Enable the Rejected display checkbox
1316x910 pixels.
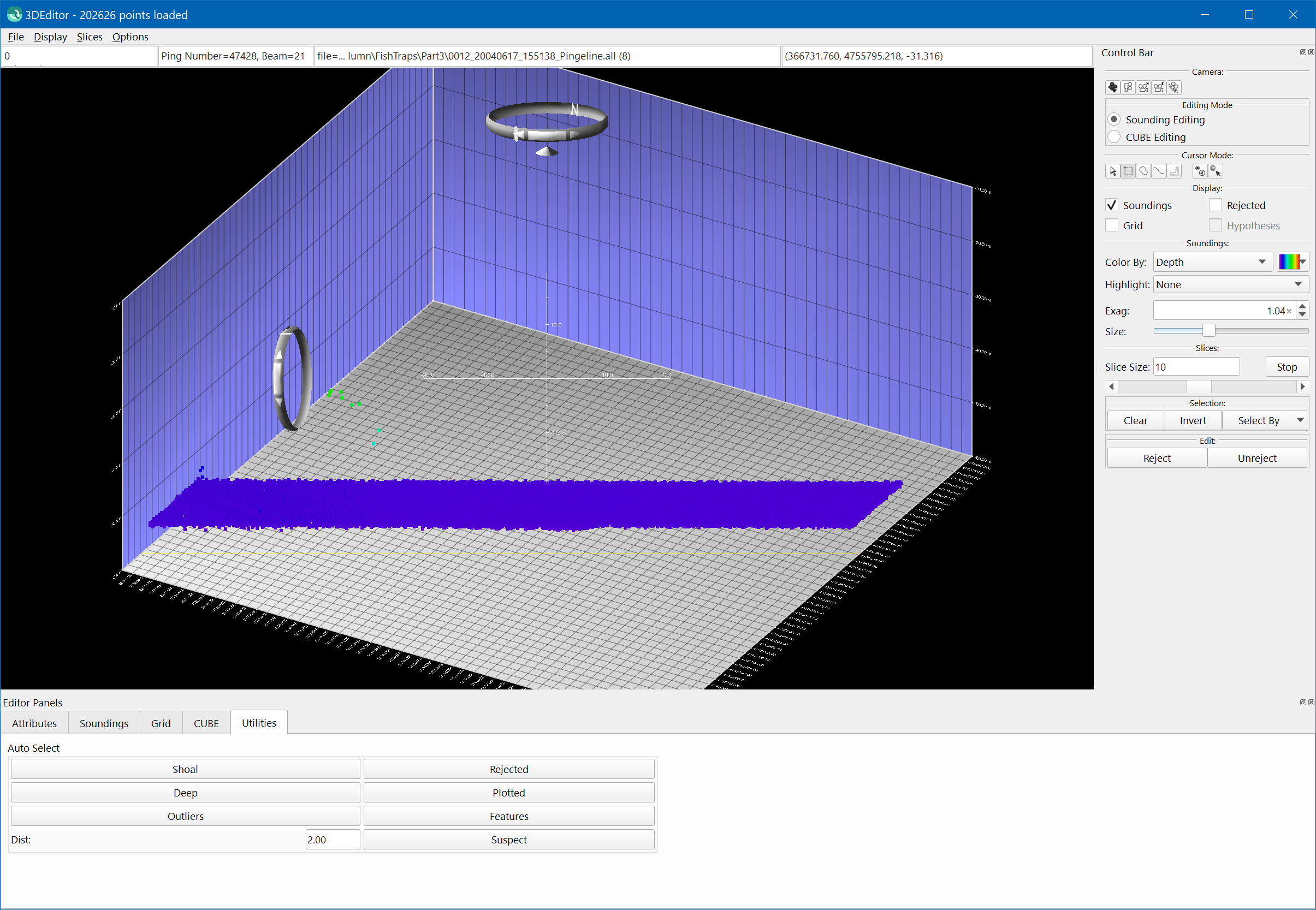coord(1215,205)
